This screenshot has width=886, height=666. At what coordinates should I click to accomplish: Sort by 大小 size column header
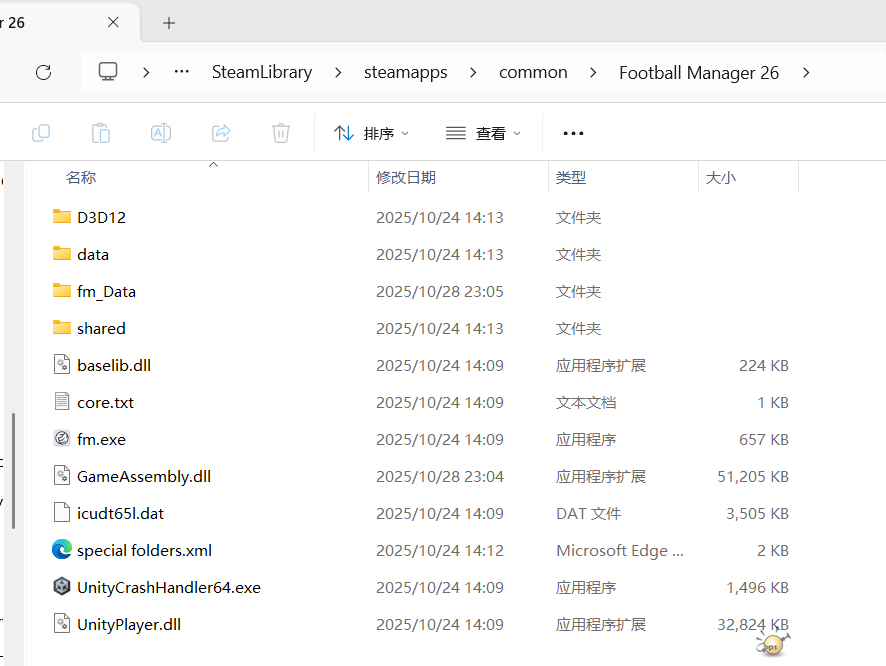tap(721, 177)
